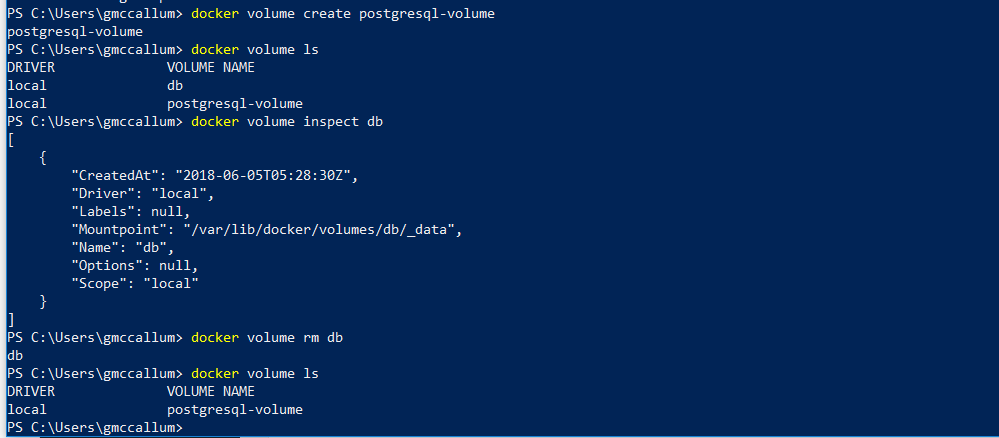999x438 pixels.
Task: Click the "Name": "db" line
Action: [122, 247]
